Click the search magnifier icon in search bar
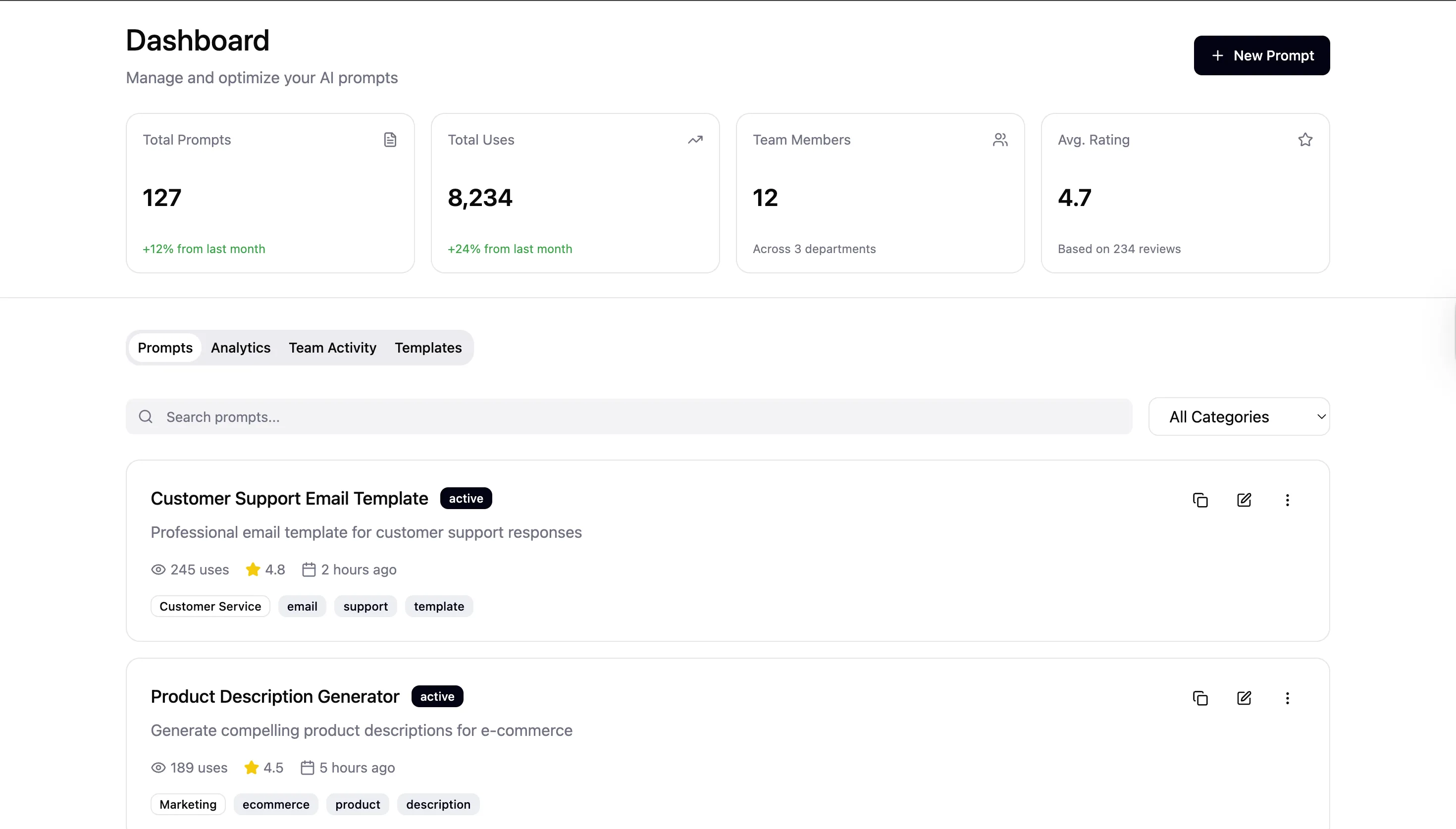This screenshot has height=829, width=1456. coord(146,416)
